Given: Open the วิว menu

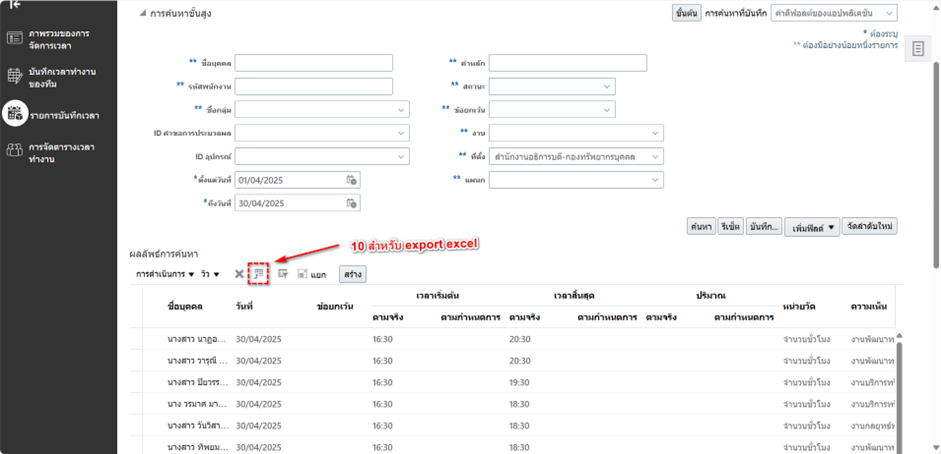Looking at the screenshot, I should 210,274.
